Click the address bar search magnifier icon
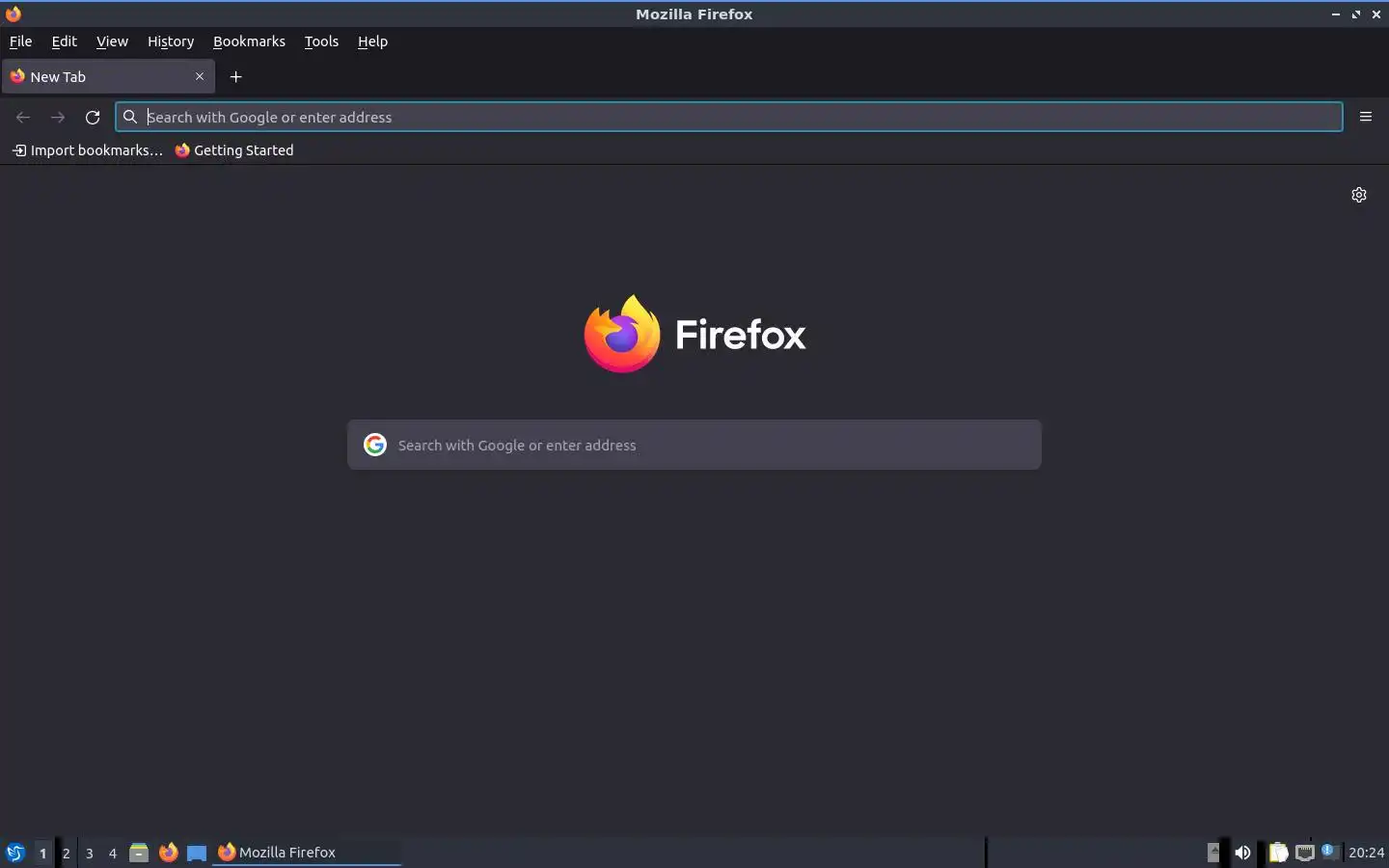The width and height of the screenshot is (1389, 868). click(x=130, y=117)
